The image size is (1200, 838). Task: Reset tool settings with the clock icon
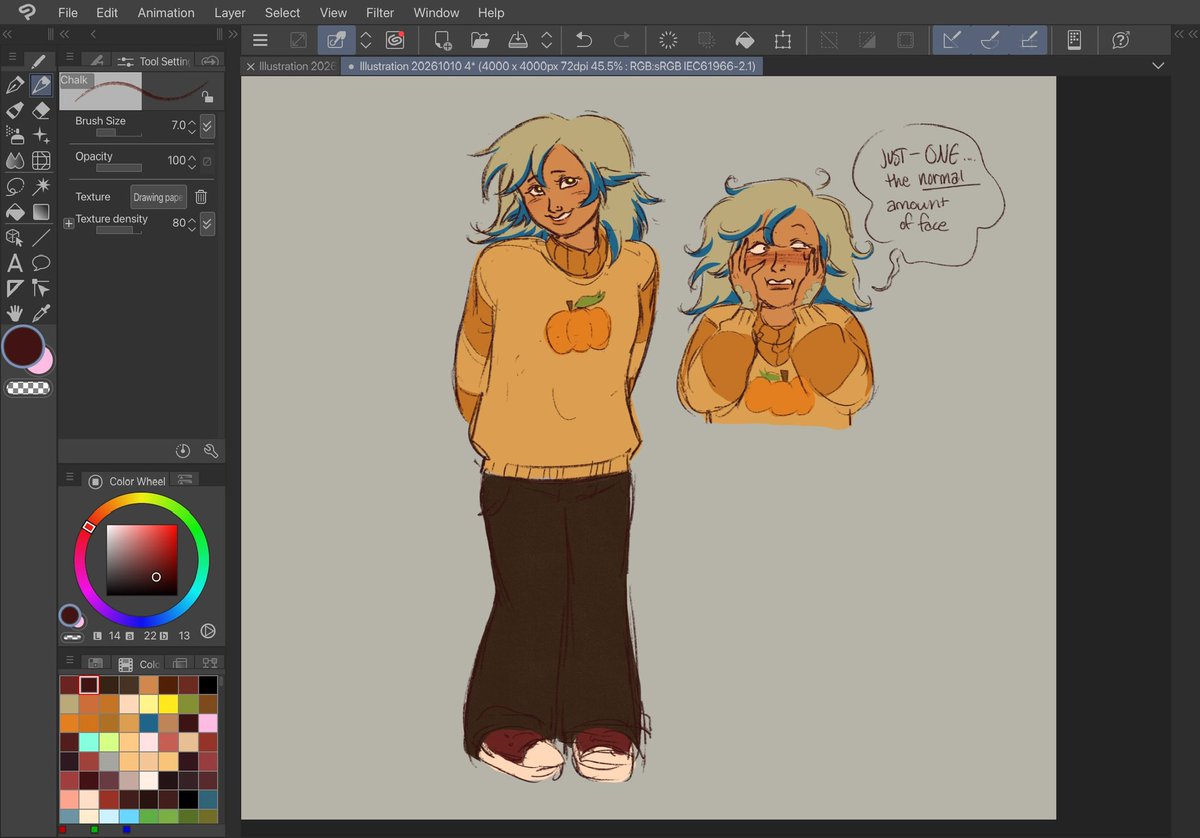tap(183, 451)
